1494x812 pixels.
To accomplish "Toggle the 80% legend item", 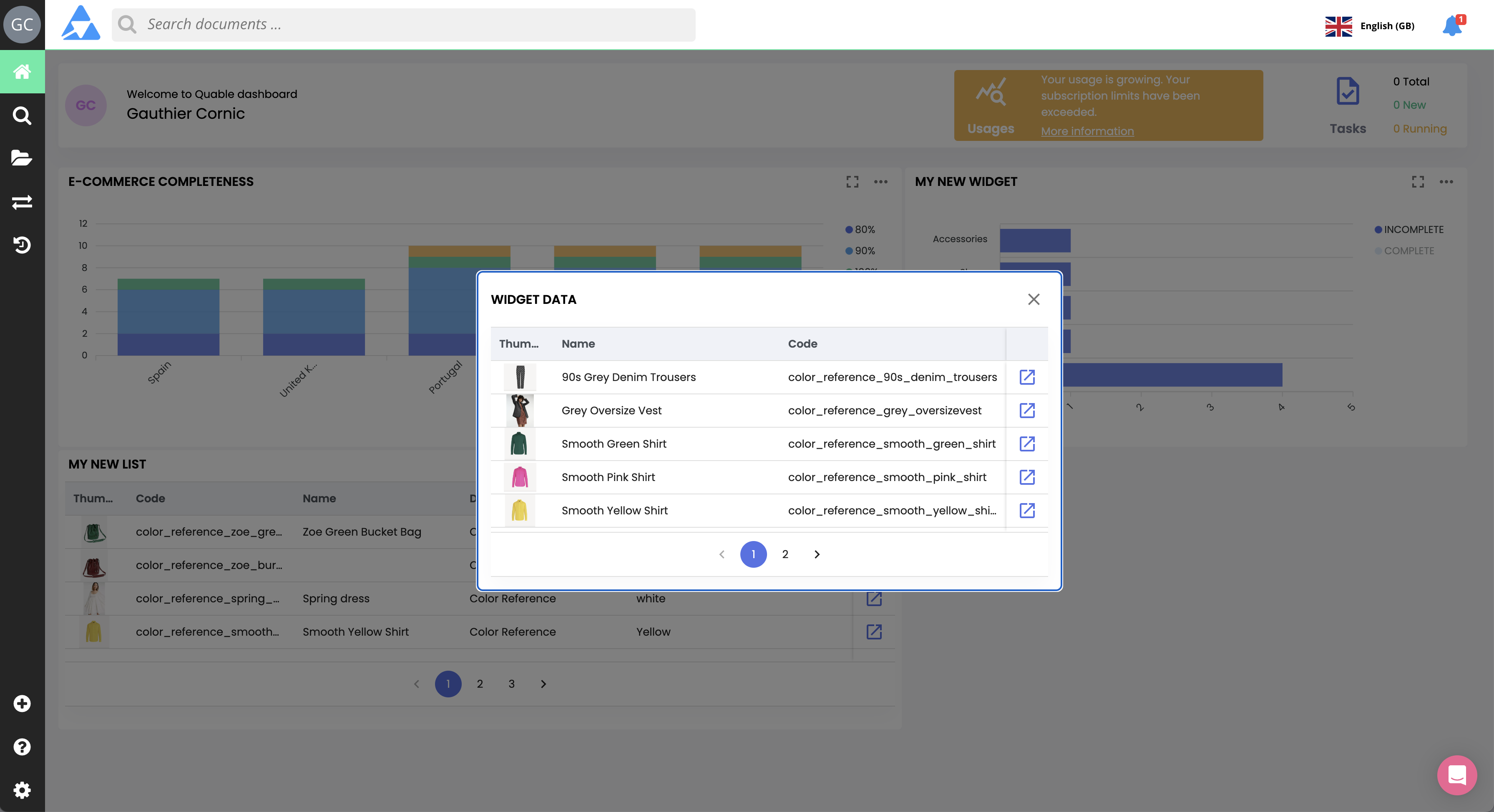I will click(864, 230).
